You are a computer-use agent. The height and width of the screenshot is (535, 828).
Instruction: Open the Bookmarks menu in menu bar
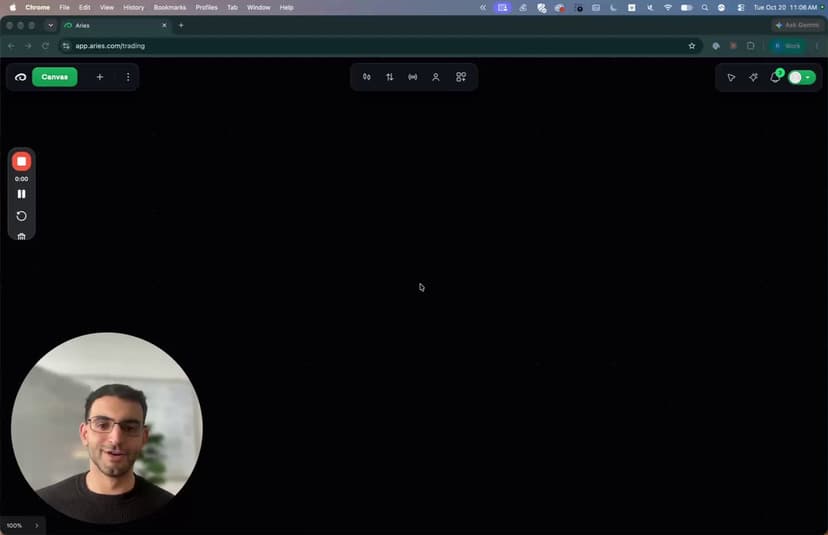tap(170, 7)
